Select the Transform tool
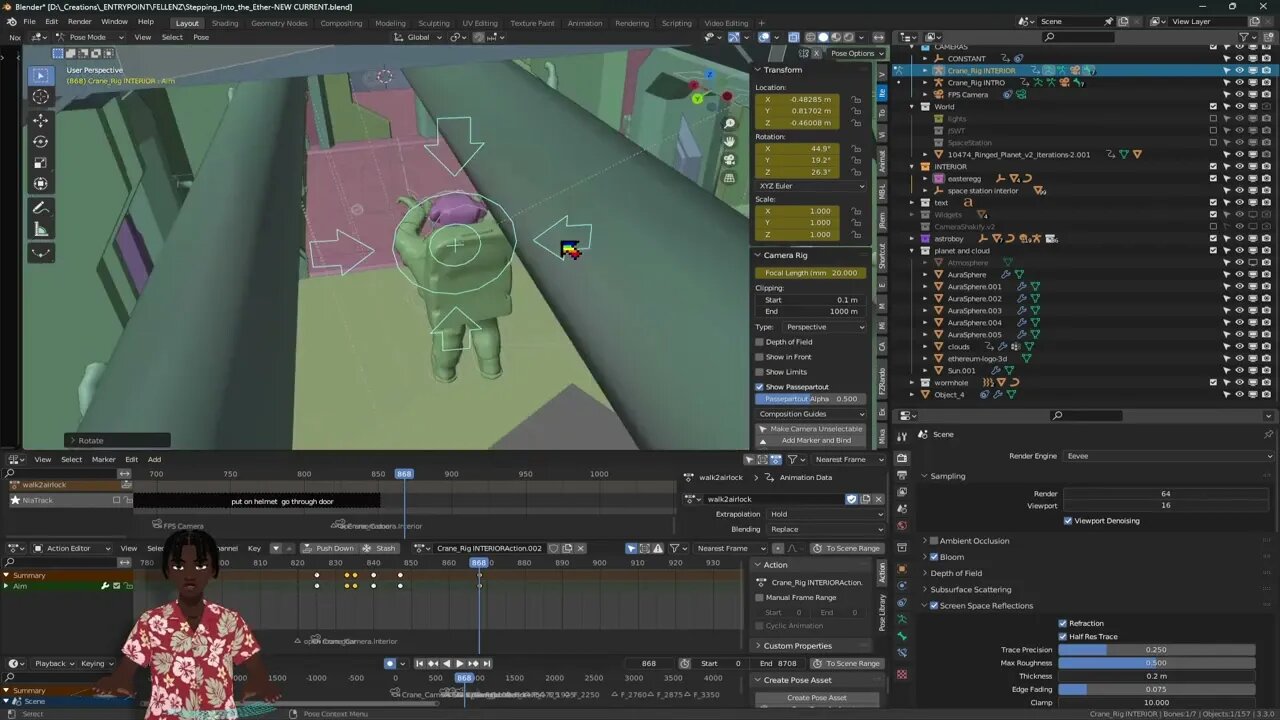The height and width of the screenshot is (720, 1280). click(41, 184)
